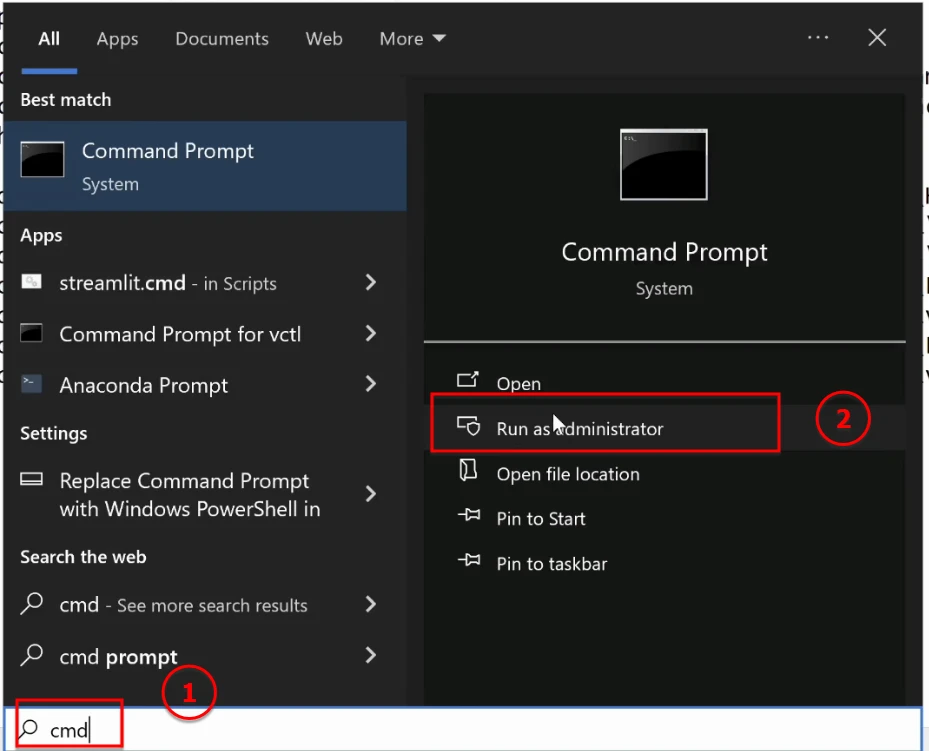
Task: Open the More dropdown
Action: point(412,38)
